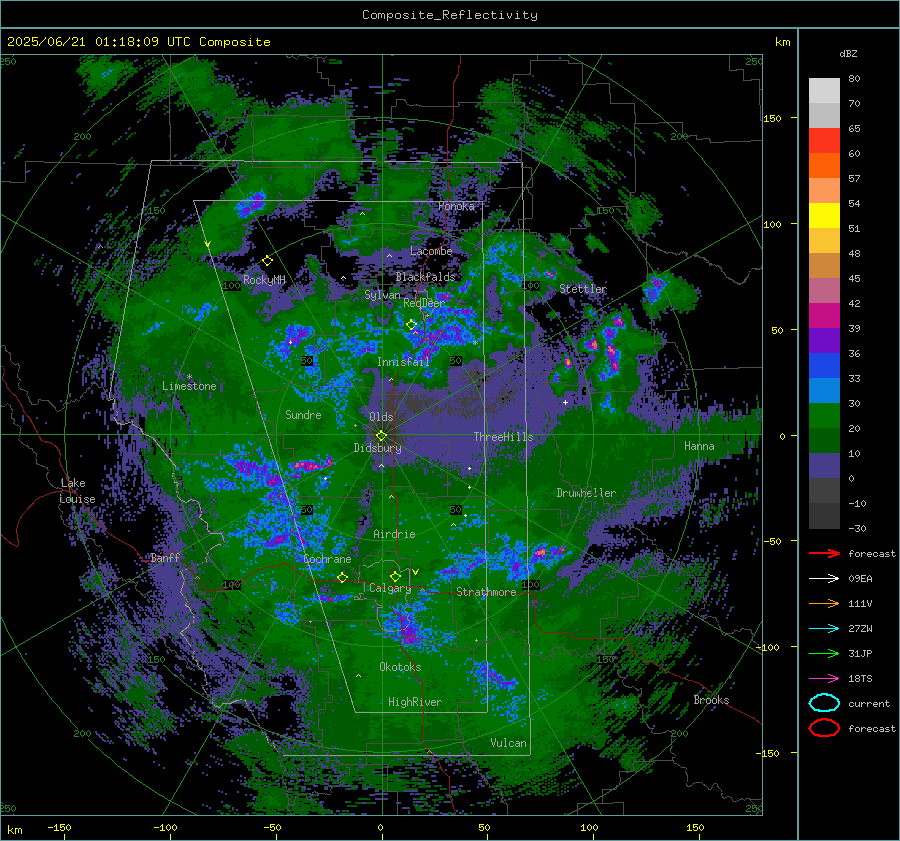This screenshot has width=900, height=841.
Task: Click the yellow diamond marker at Didsbury radar center
Action: pos(381,436)
